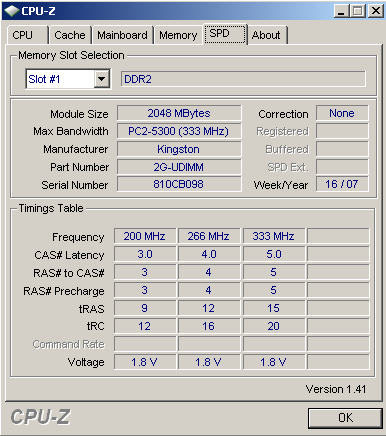The height and width of the screenshot is (436, 386).
Task: Click the Correction value None
Action: pos(342,113)
